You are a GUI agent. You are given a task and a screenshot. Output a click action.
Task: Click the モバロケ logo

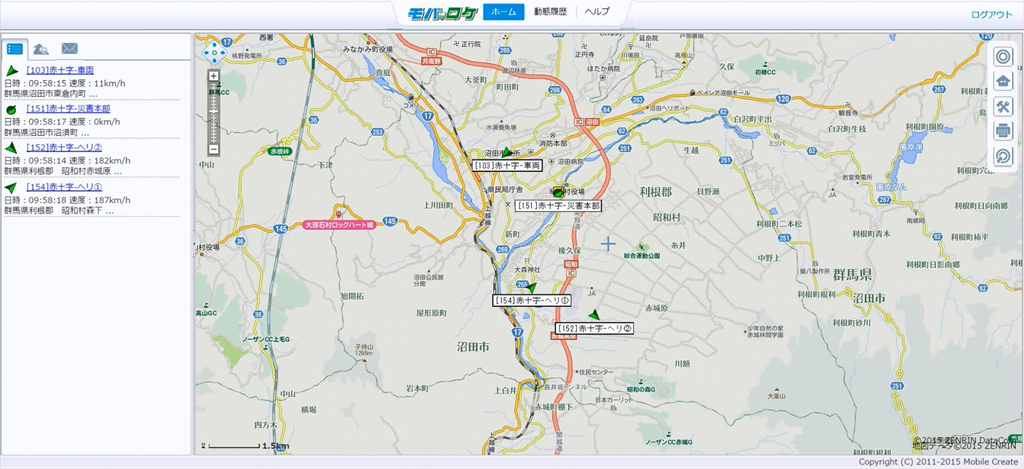(443, 12)
